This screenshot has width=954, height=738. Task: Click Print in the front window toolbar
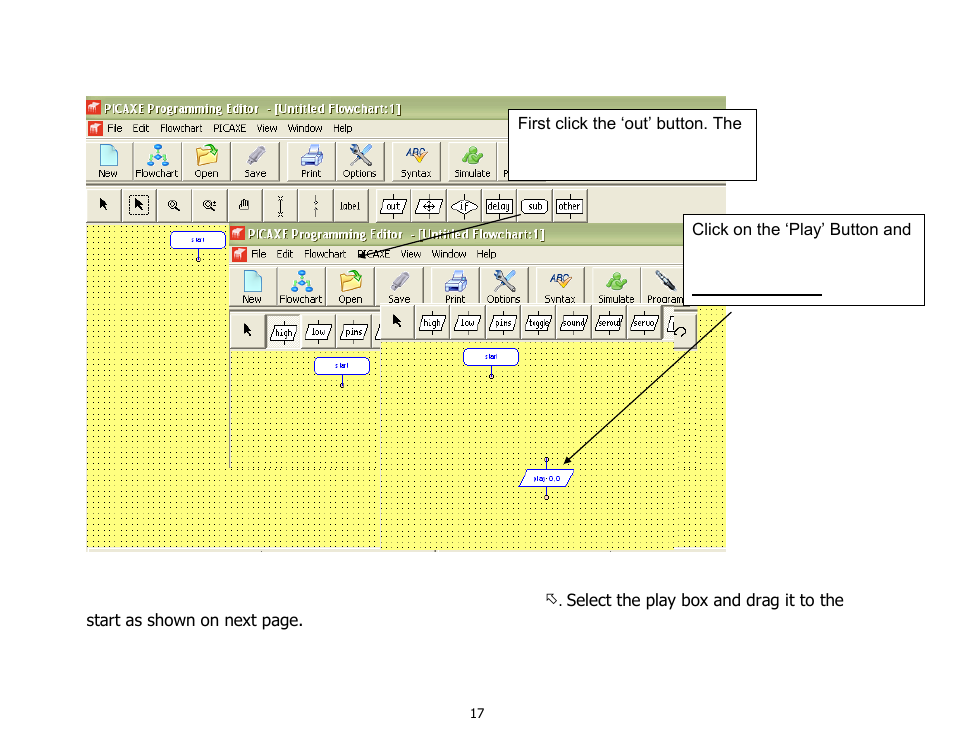455,287
